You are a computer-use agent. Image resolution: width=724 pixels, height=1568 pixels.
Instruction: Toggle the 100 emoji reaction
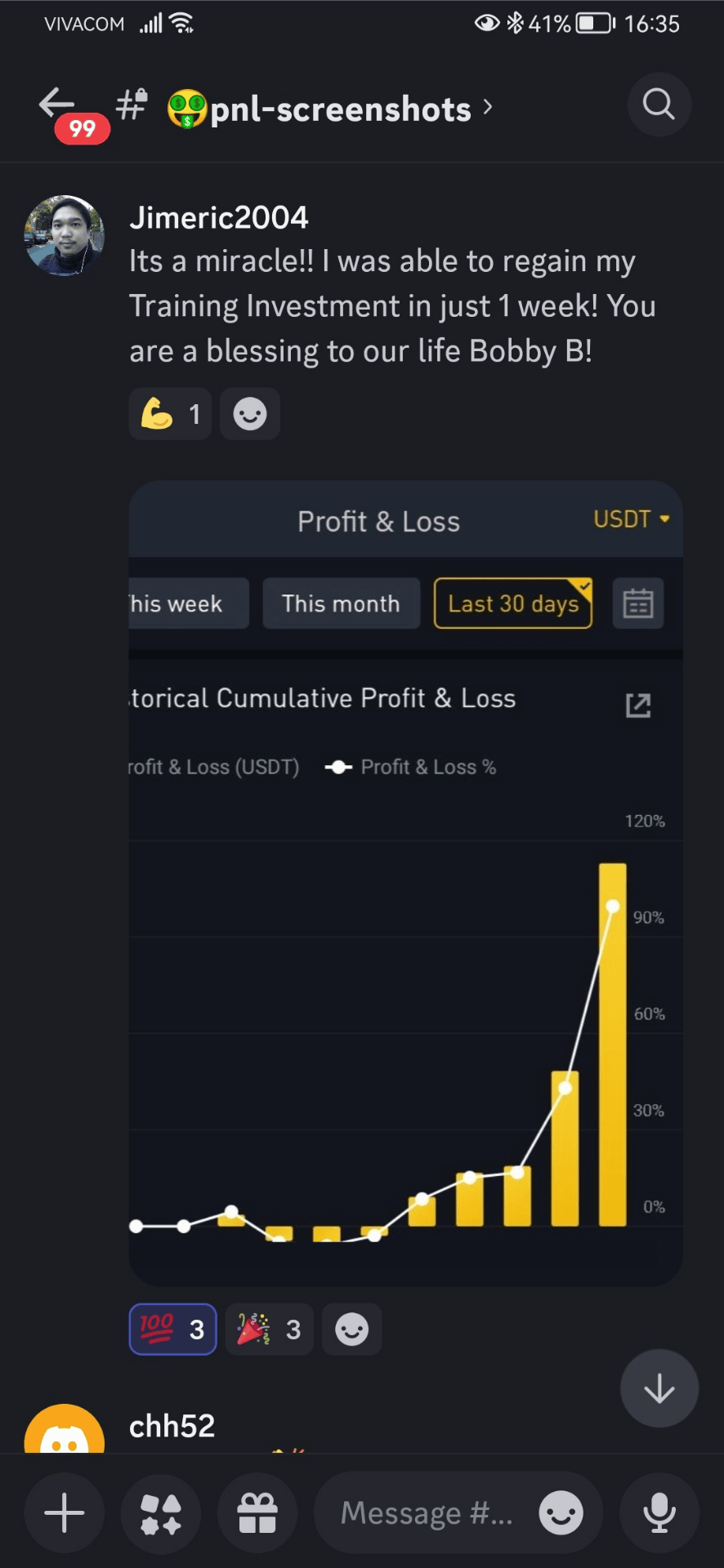pyautogui.click(x=172, y=1330)
